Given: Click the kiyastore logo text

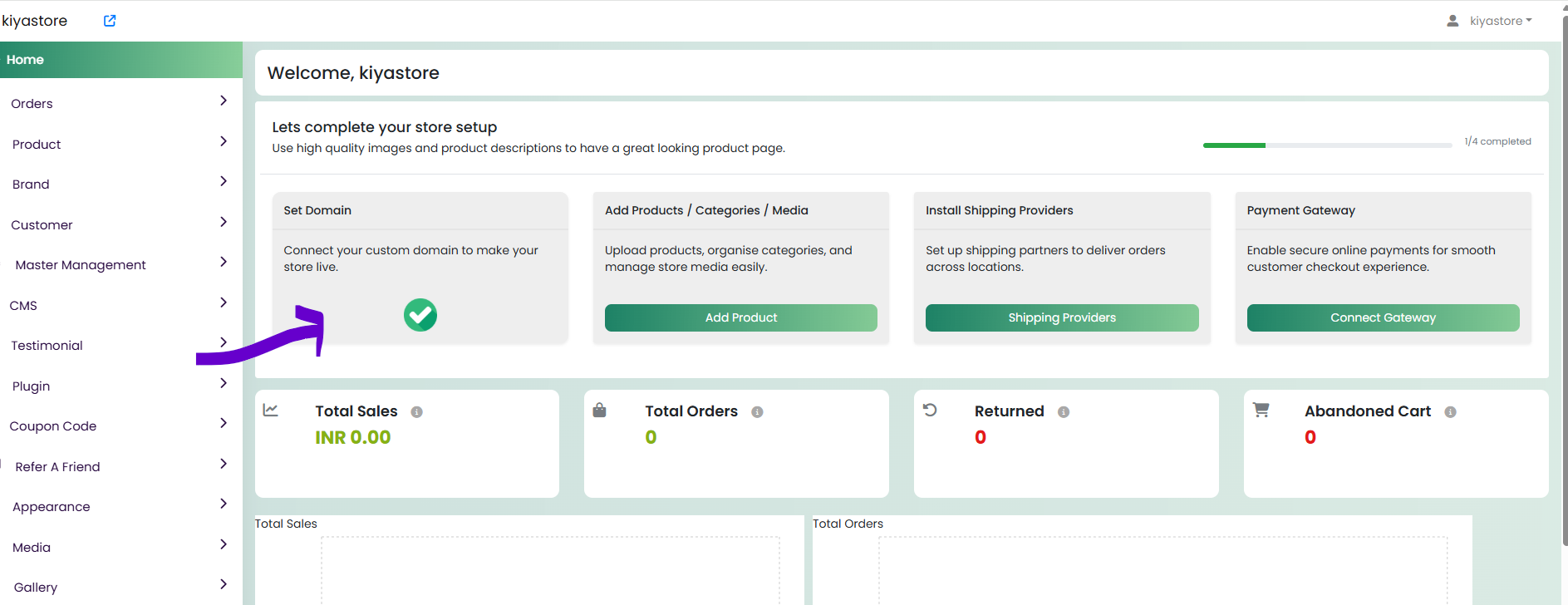Looking at the screenshot, I should (35, 21).
